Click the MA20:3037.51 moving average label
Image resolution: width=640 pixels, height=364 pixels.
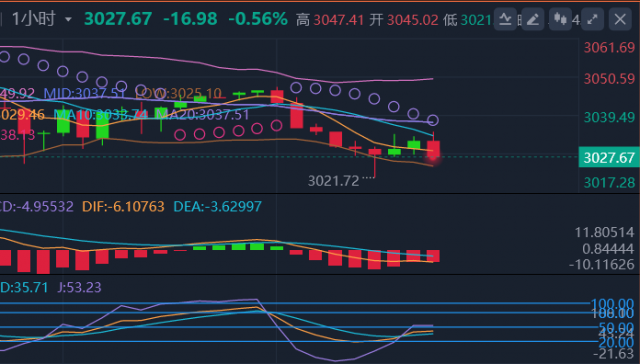202,114
